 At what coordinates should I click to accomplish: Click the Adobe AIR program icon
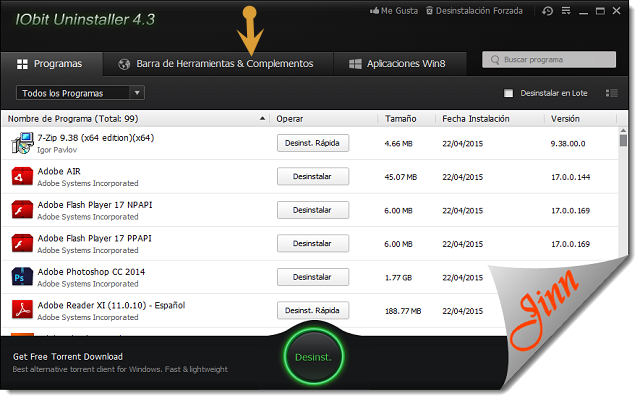(x=22, y=176)
